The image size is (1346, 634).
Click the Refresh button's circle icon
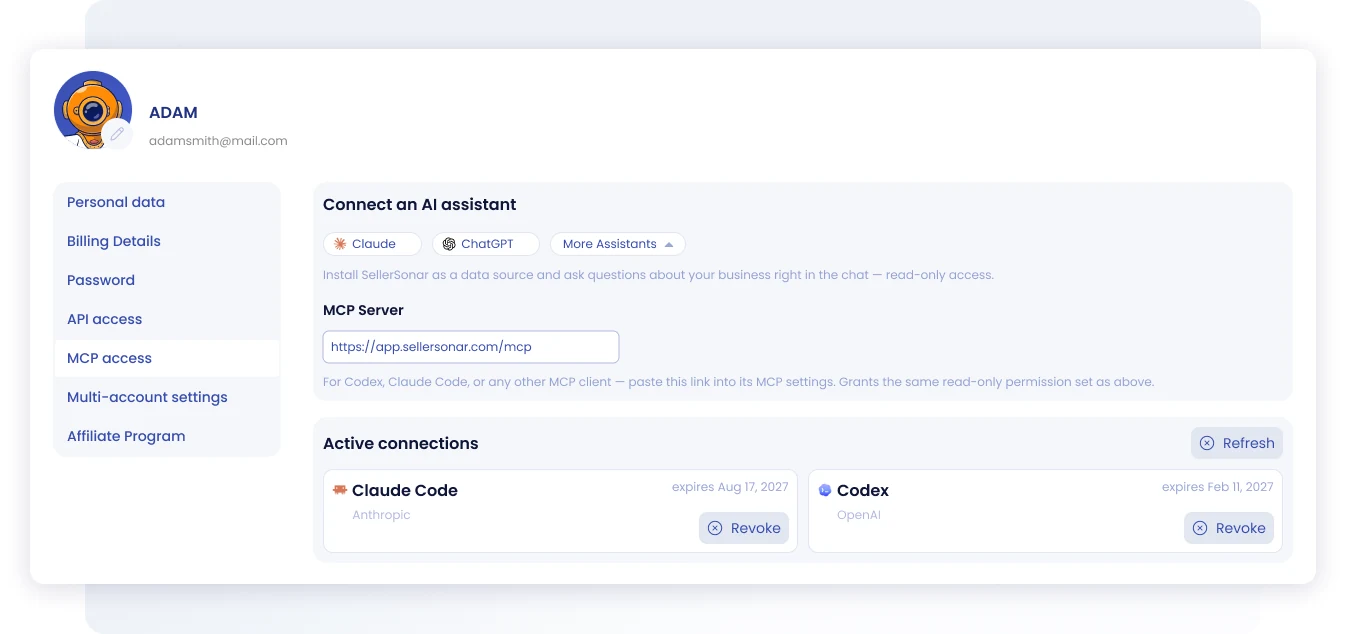click(1207, 443)
